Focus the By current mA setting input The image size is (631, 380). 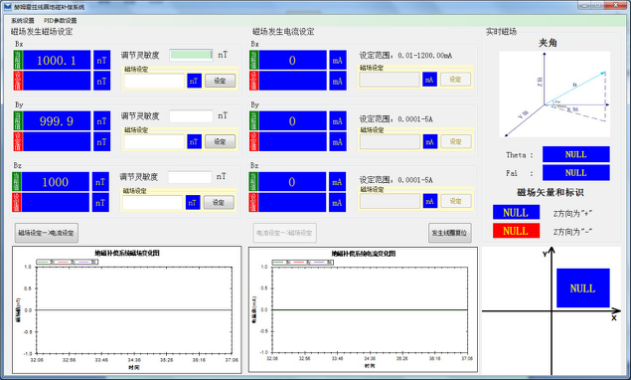click(390, 142)
